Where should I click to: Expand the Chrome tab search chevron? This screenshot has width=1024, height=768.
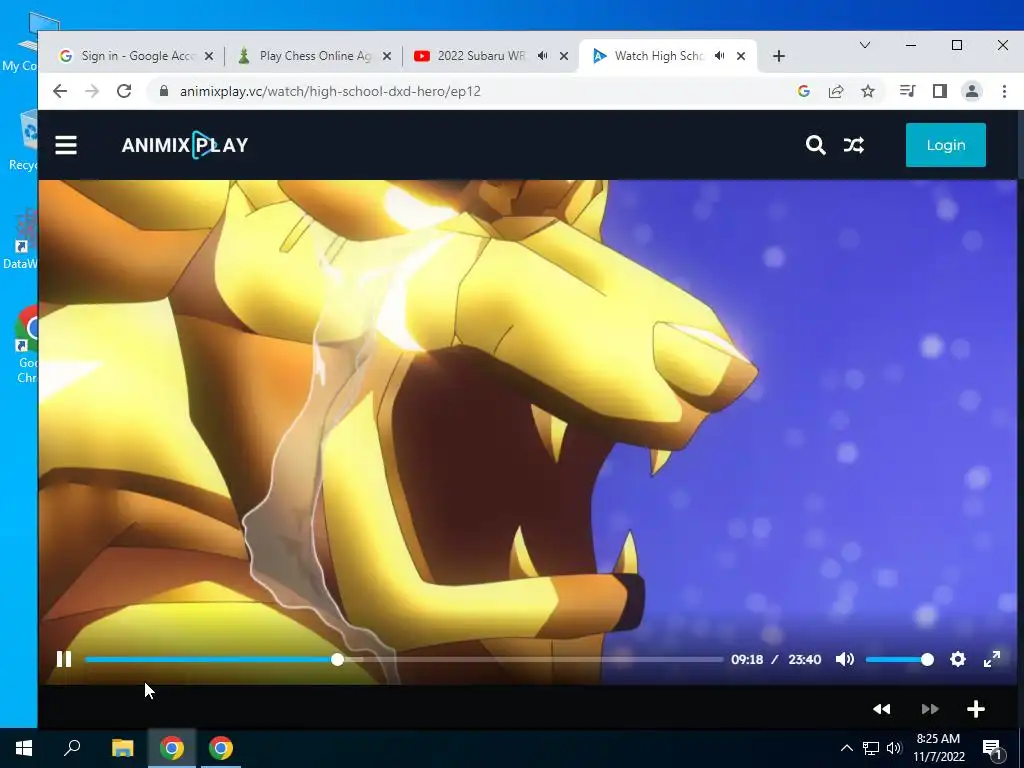[865, 45]
